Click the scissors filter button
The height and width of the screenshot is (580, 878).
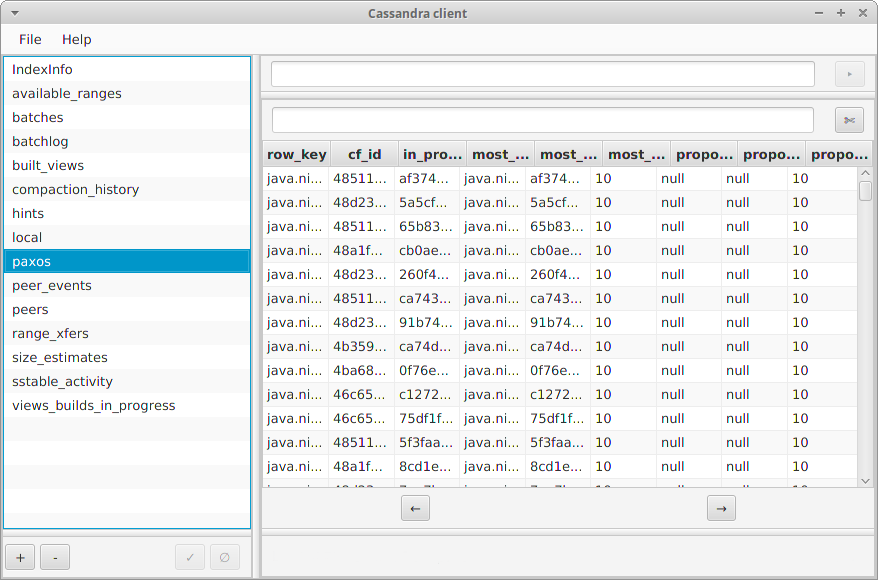[x=849, y=120]
